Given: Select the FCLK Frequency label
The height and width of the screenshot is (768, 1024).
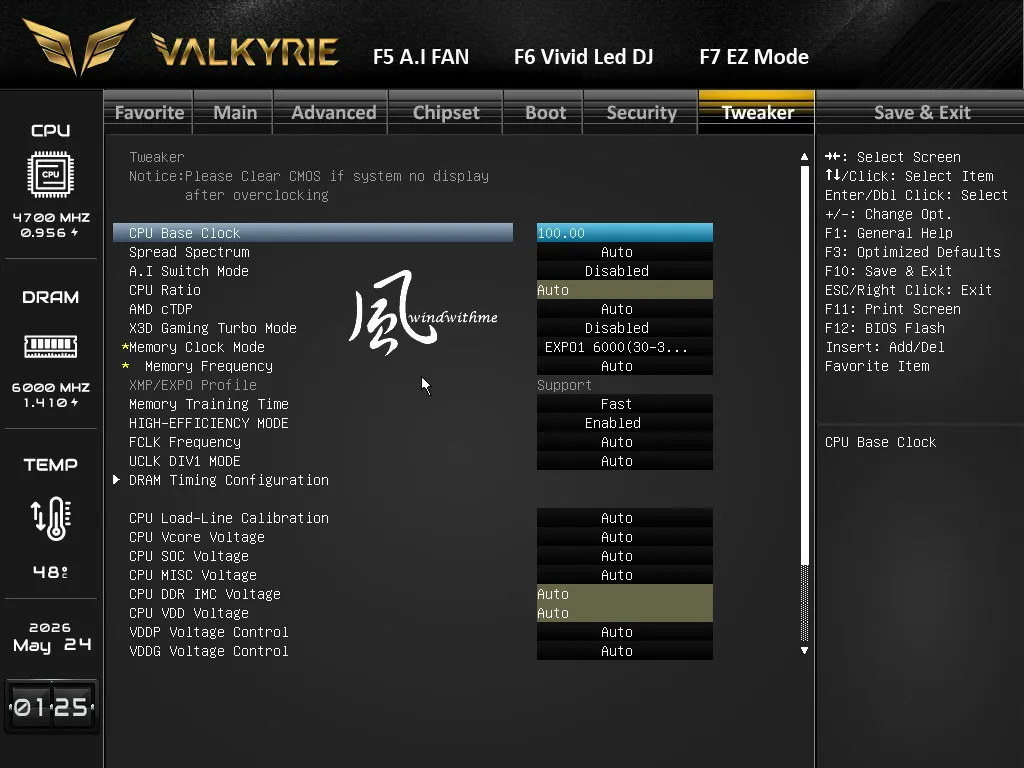Looking at the screenshot, I should pos(185,442).
